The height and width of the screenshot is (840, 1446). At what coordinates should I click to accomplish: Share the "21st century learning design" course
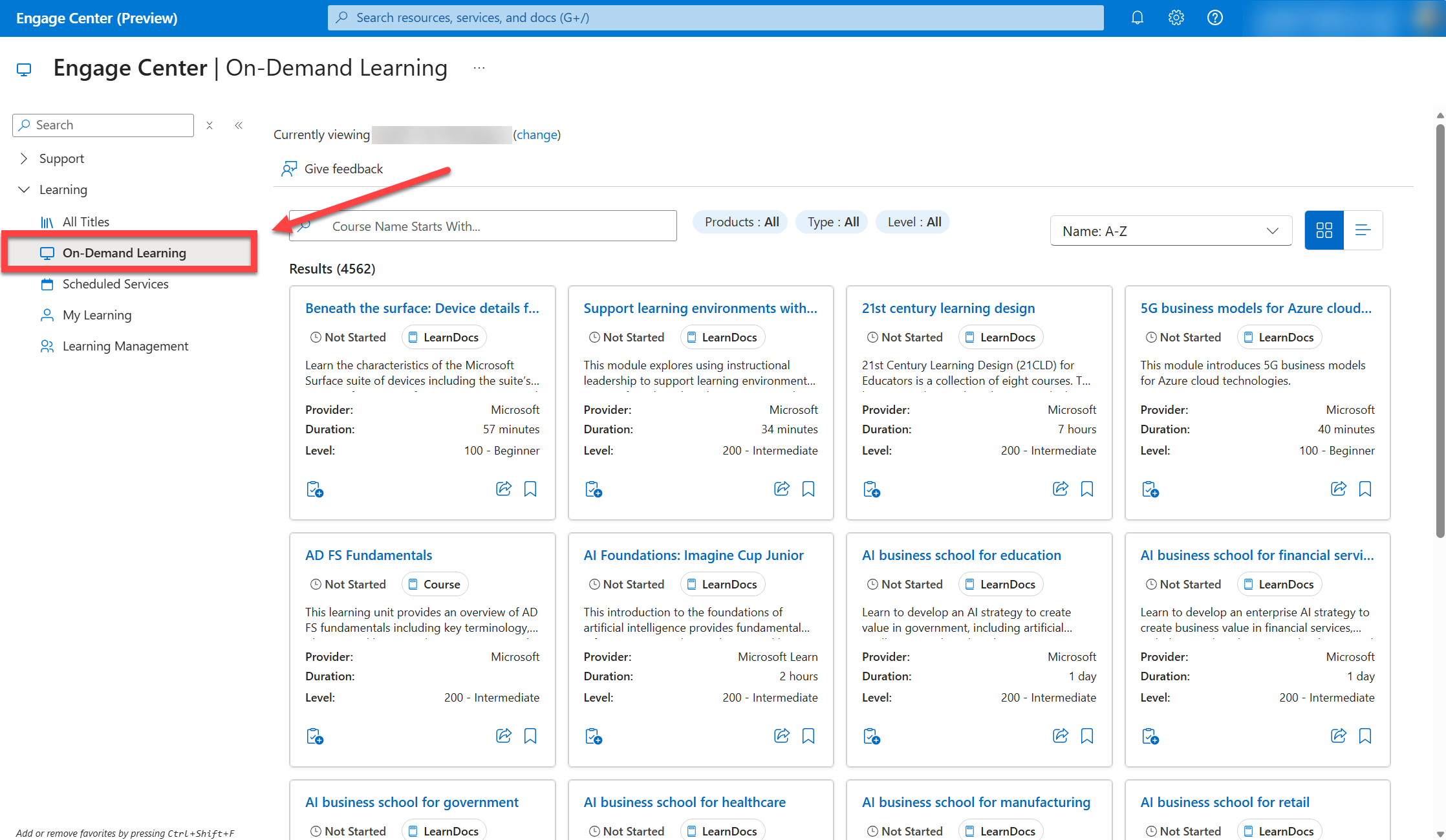[x=1060, y=489]
